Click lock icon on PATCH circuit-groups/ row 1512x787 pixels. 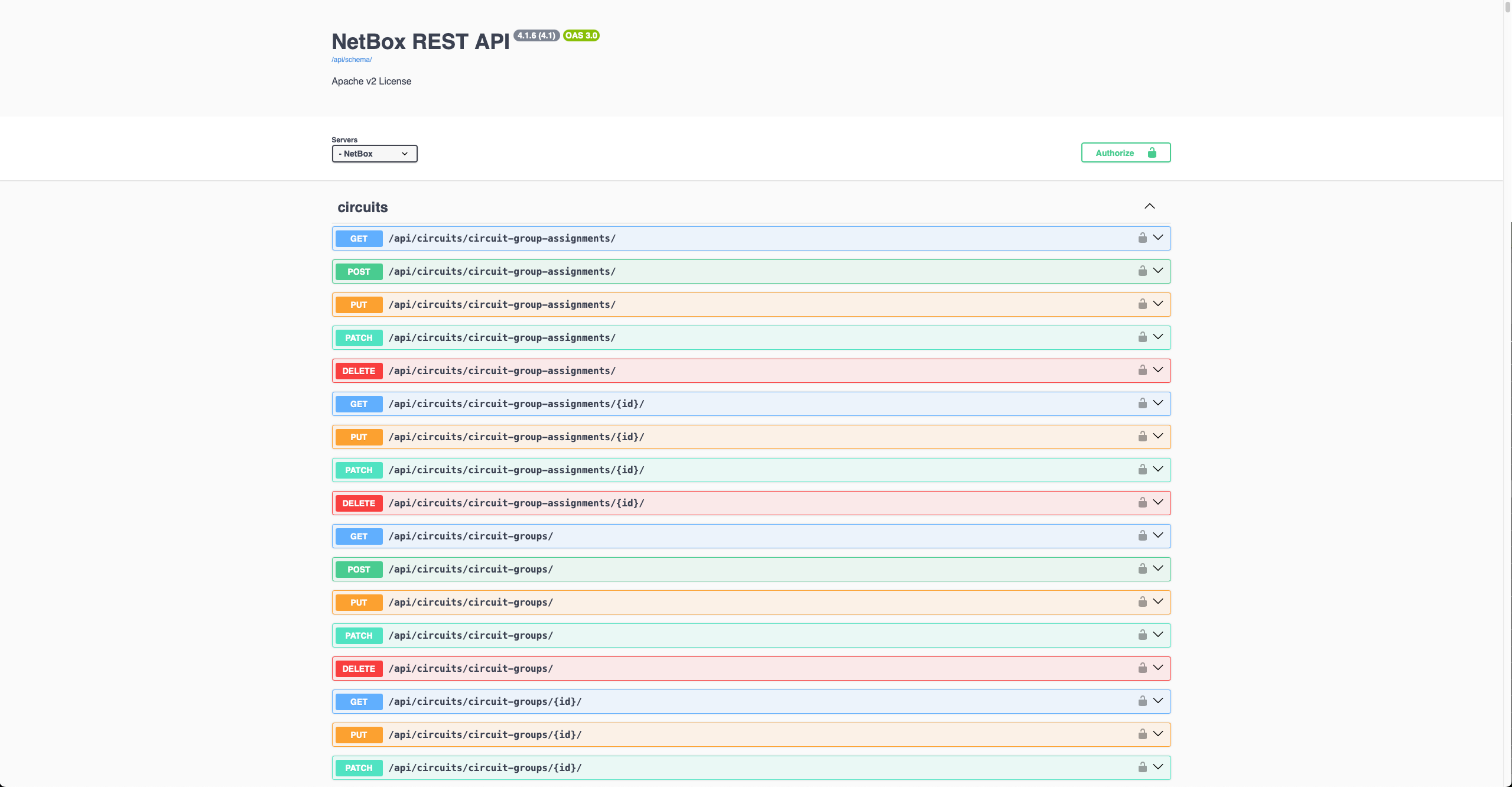coord(1142,635)
